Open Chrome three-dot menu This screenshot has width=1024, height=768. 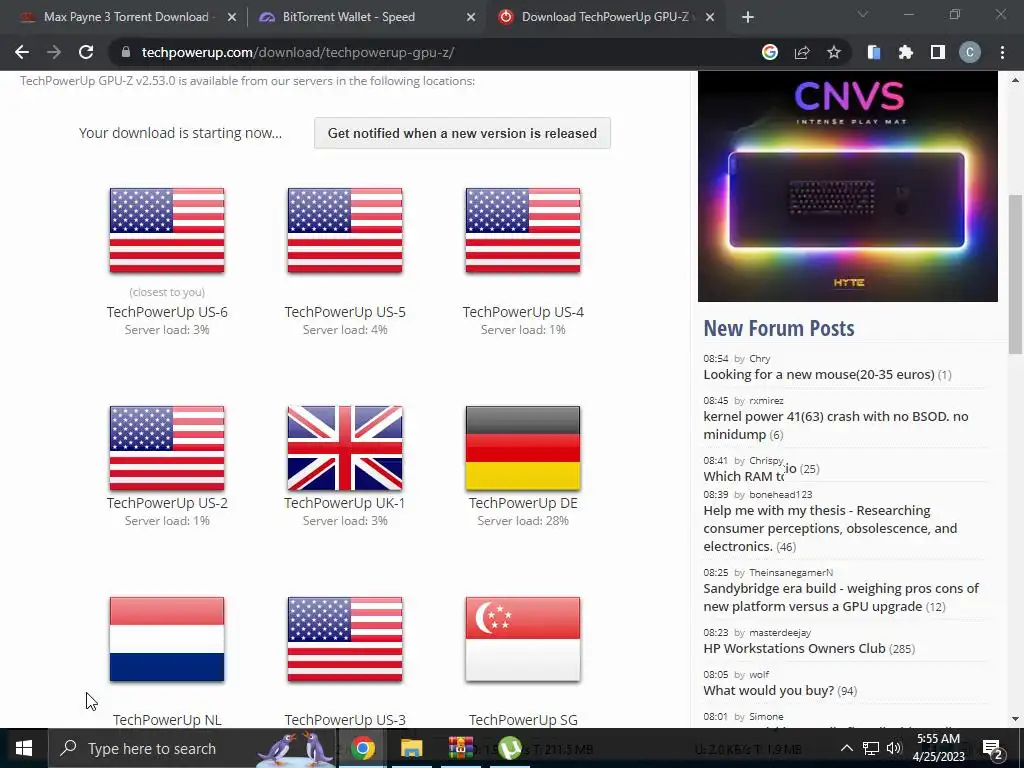1002,52
